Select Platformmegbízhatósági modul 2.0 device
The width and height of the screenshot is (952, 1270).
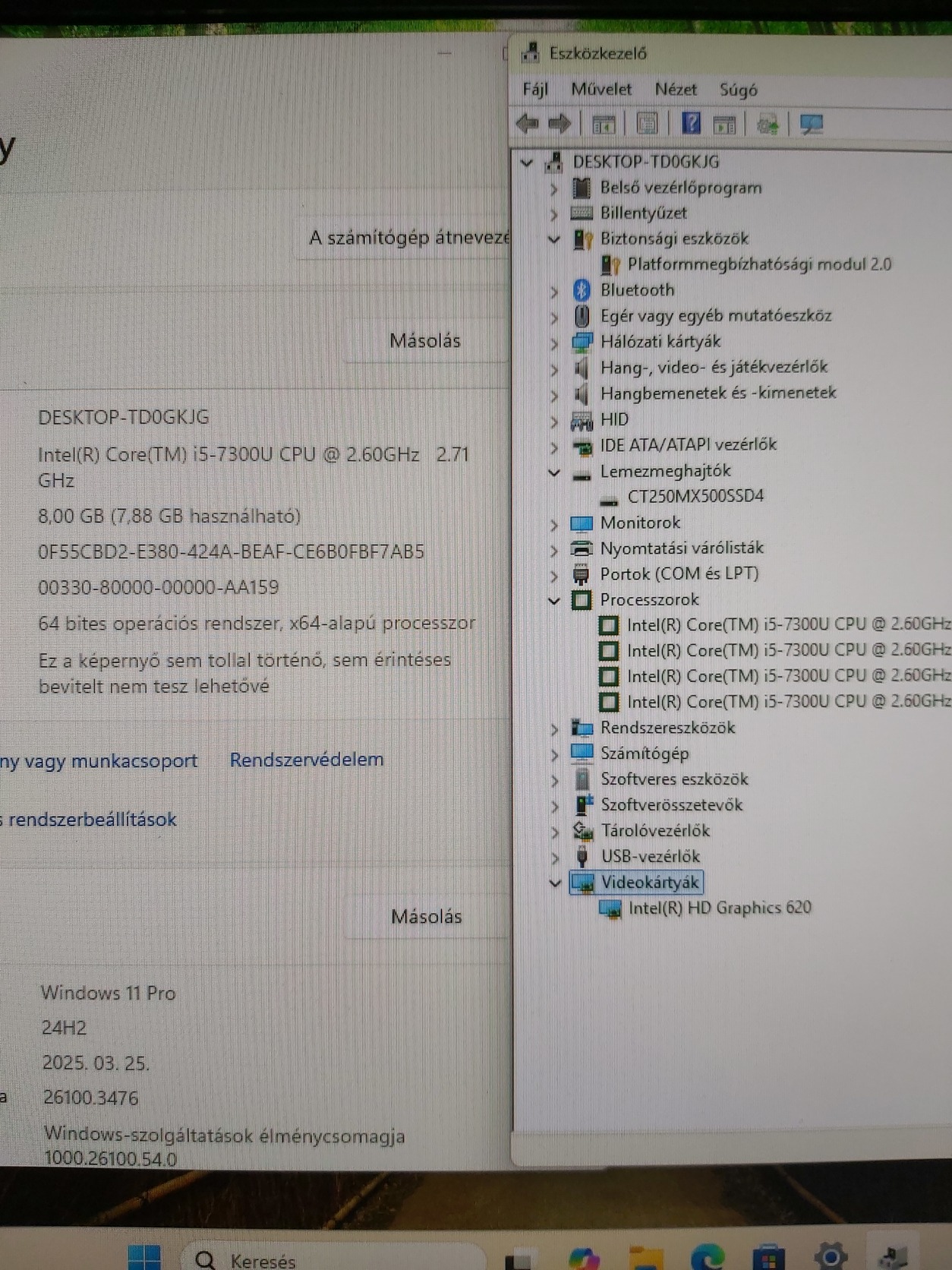(x=759, y=264)
